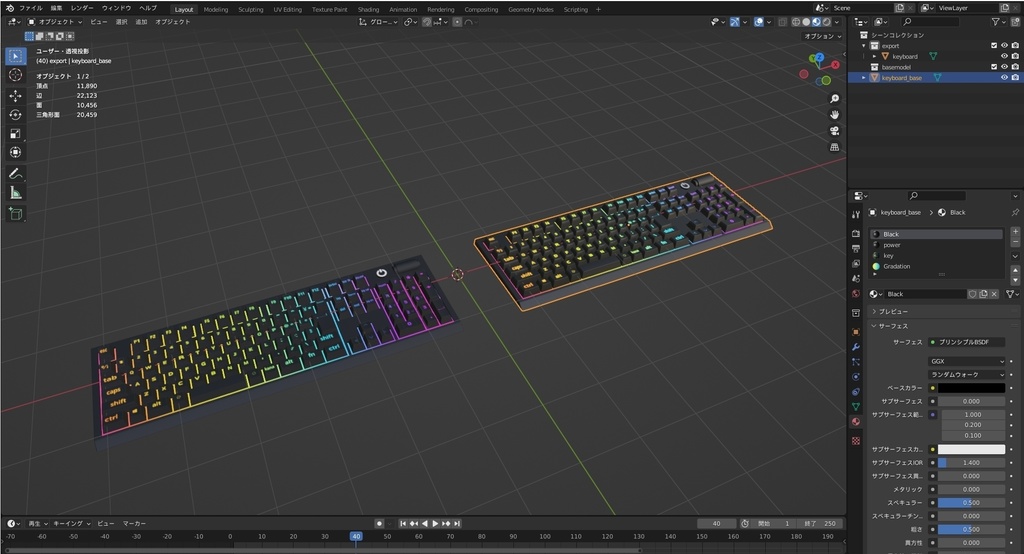Uncheck basemodel collection checkbox
Screen dimensions: 1024x554
pos(994,67)
